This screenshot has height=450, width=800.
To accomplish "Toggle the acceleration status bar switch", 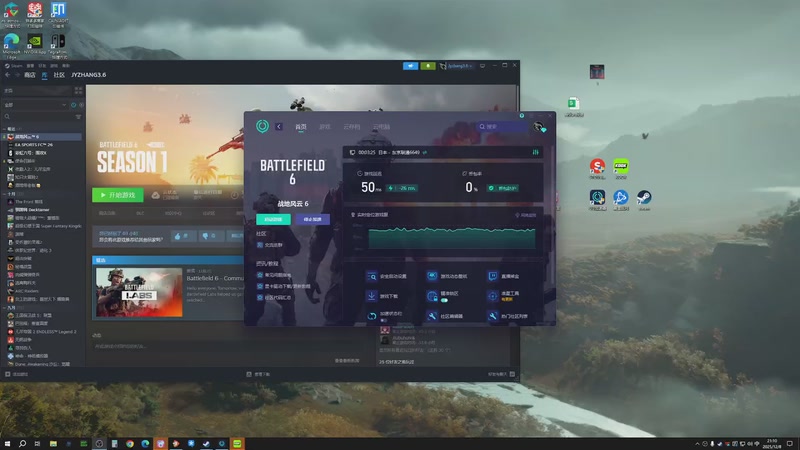I will (384, 320).
